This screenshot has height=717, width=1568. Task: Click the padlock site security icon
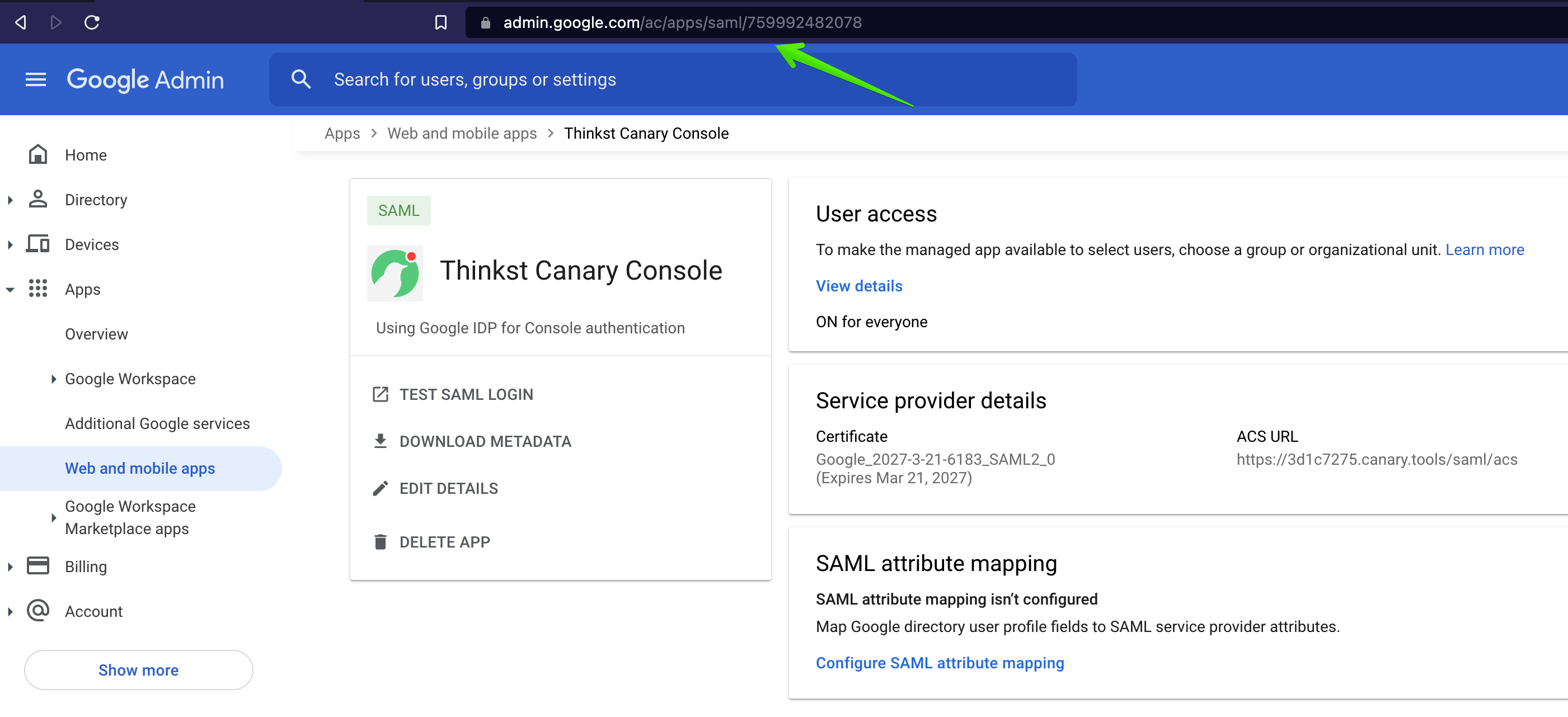pyautogui.click(x=485, y=23)
